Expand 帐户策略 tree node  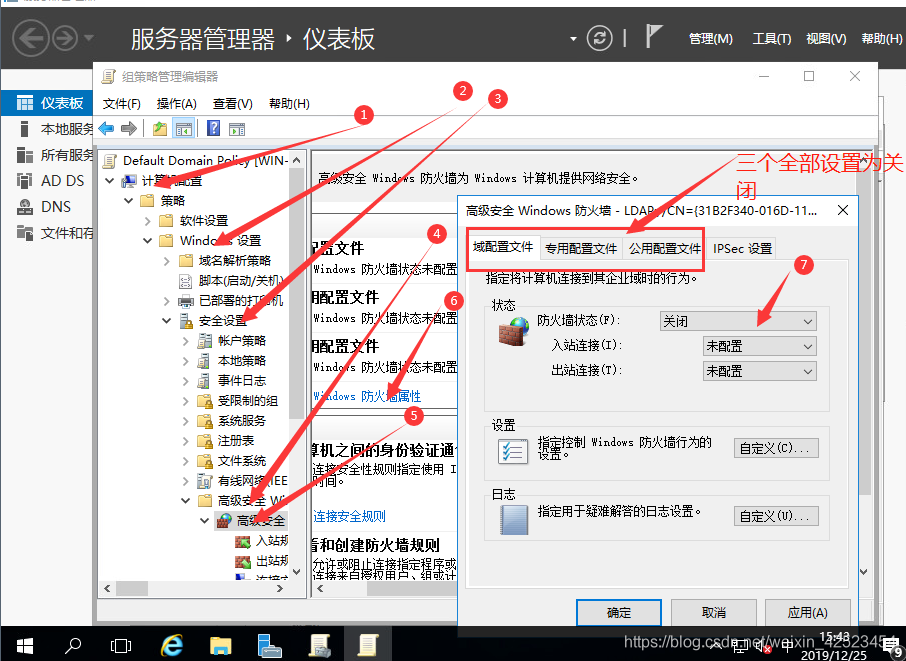pos(185,341)
